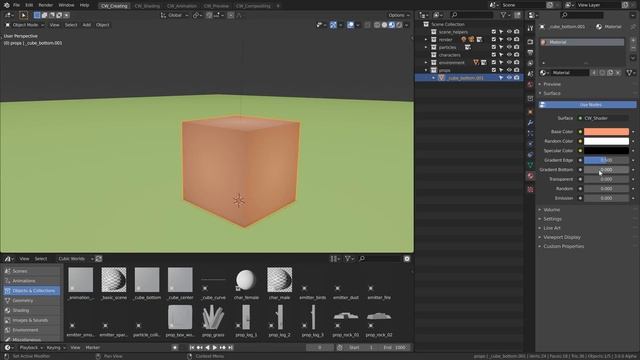Open the Material properties tab icon
The image size is (640, 360).
(x=530, y=176)
